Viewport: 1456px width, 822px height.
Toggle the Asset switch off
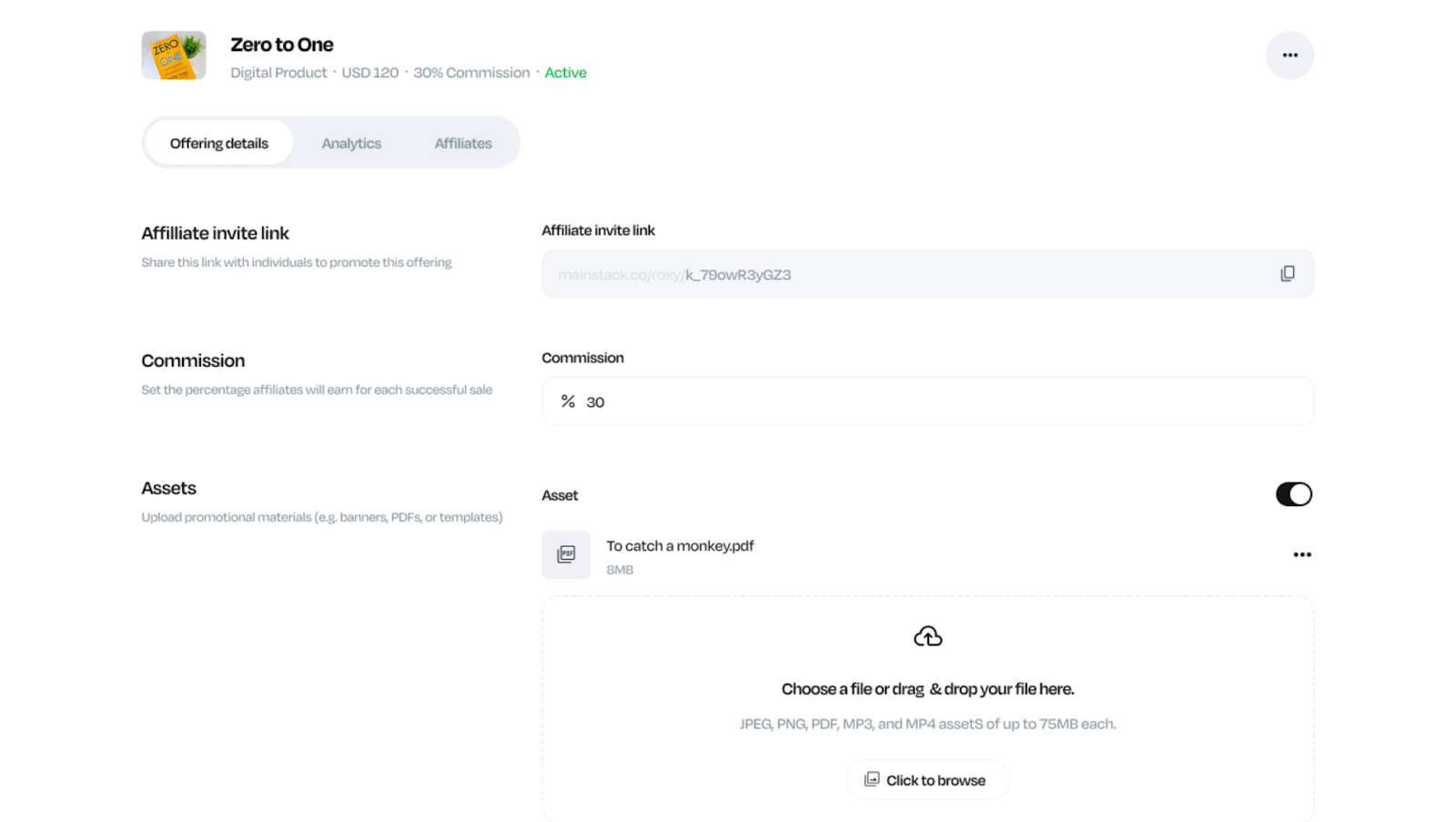(1293, 494)
